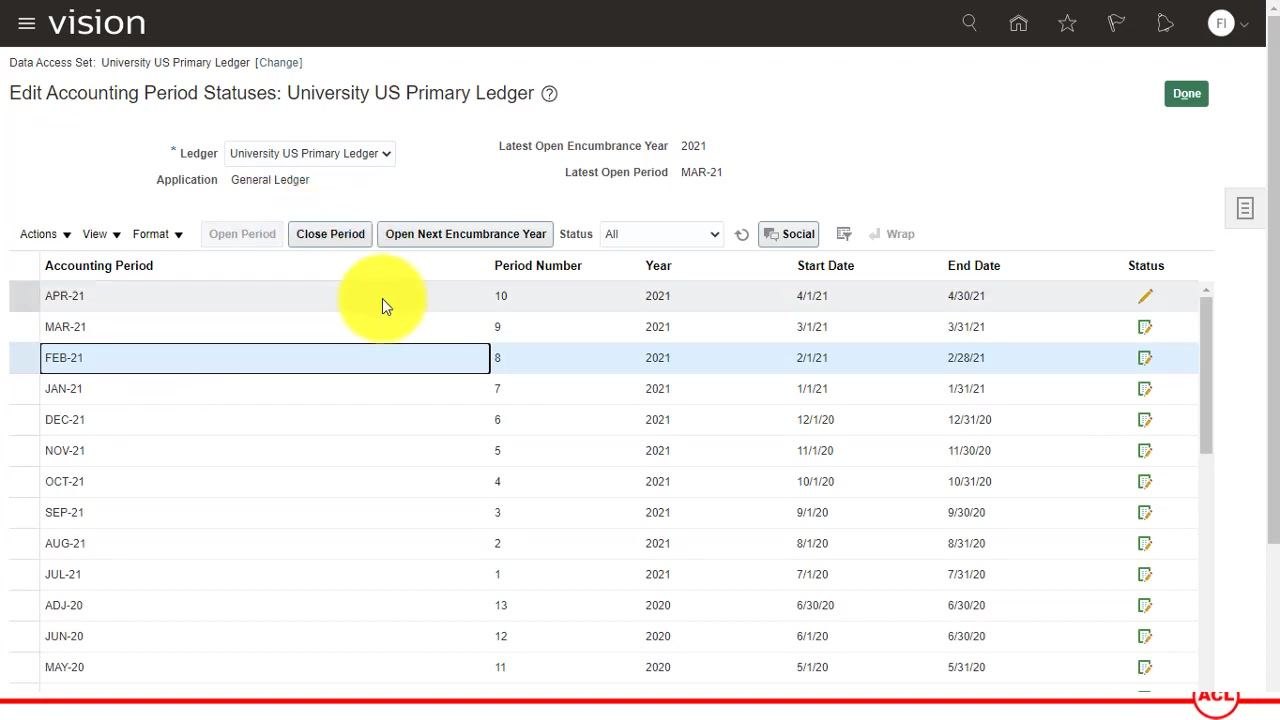
Task: Click the Done button
Action: tap(1186, 94)
